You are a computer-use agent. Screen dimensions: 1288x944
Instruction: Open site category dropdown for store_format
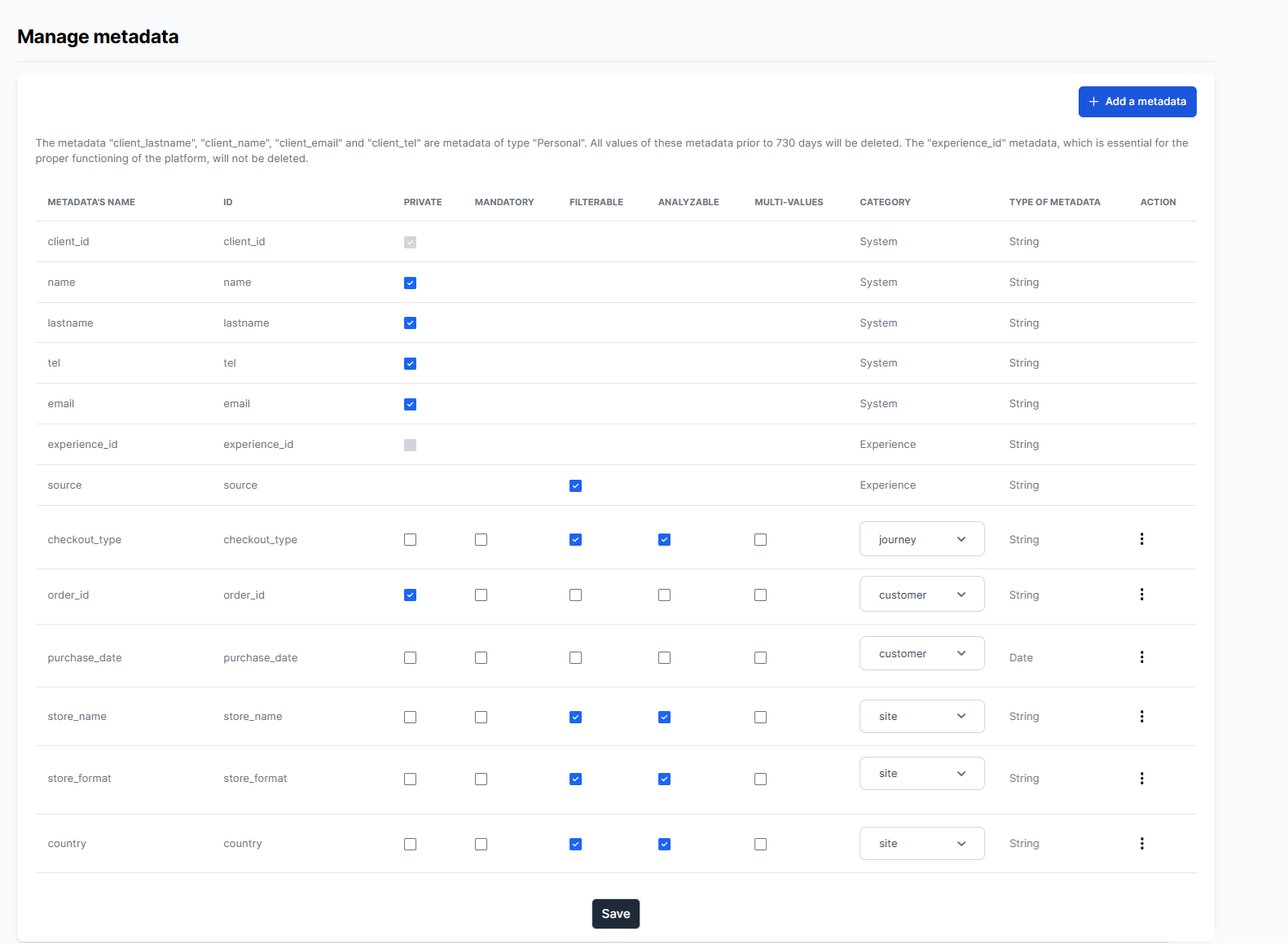coord(921,774)
